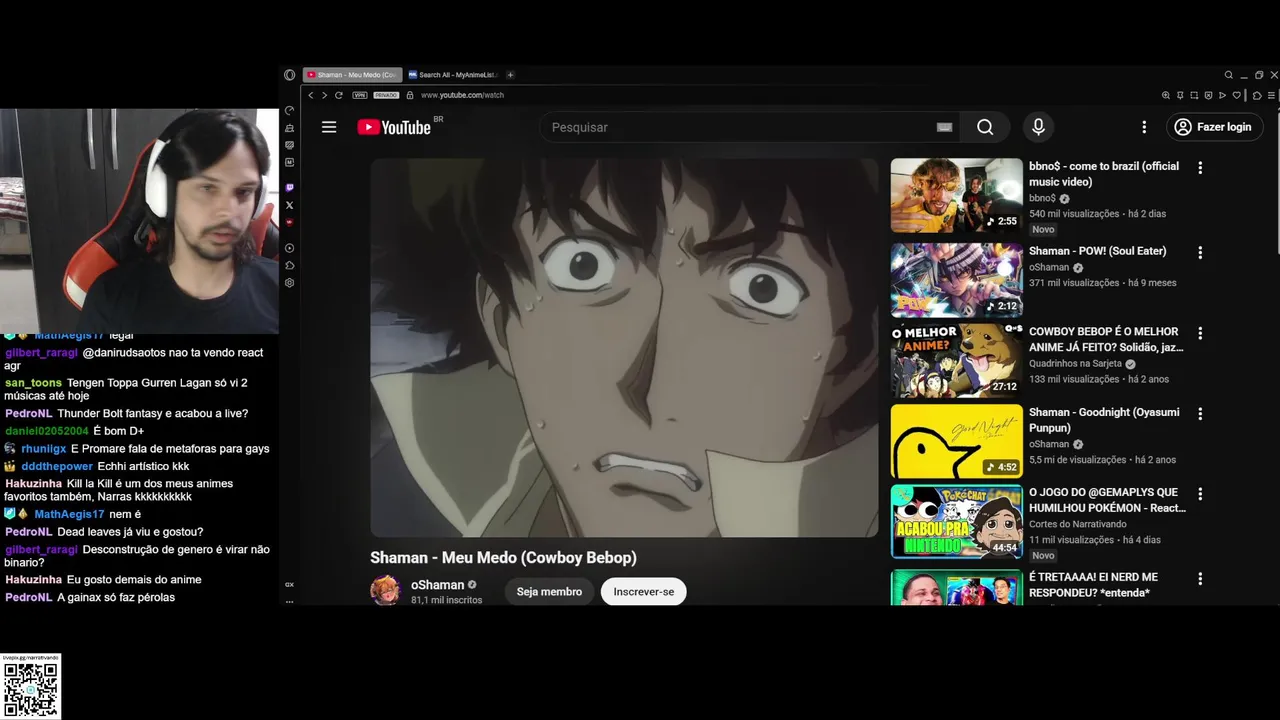Viewport: 1280px width, 720px height.
Task: Start voice search with microphone icon
Action: 1038,127
